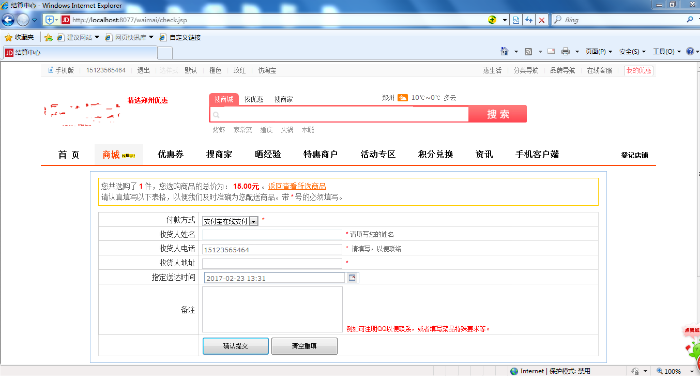Open 优惠券 in the main navigation
Image resolution: width=700 pixels, height=376 pixels.
171,155
